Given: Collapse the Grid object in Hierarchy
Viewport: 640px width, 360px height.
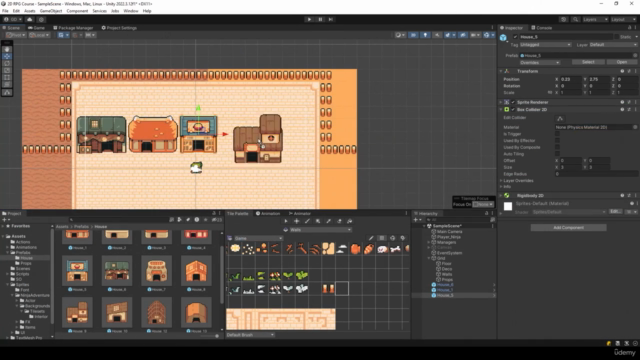Looking at the screenshot, I should pos(429,258).
